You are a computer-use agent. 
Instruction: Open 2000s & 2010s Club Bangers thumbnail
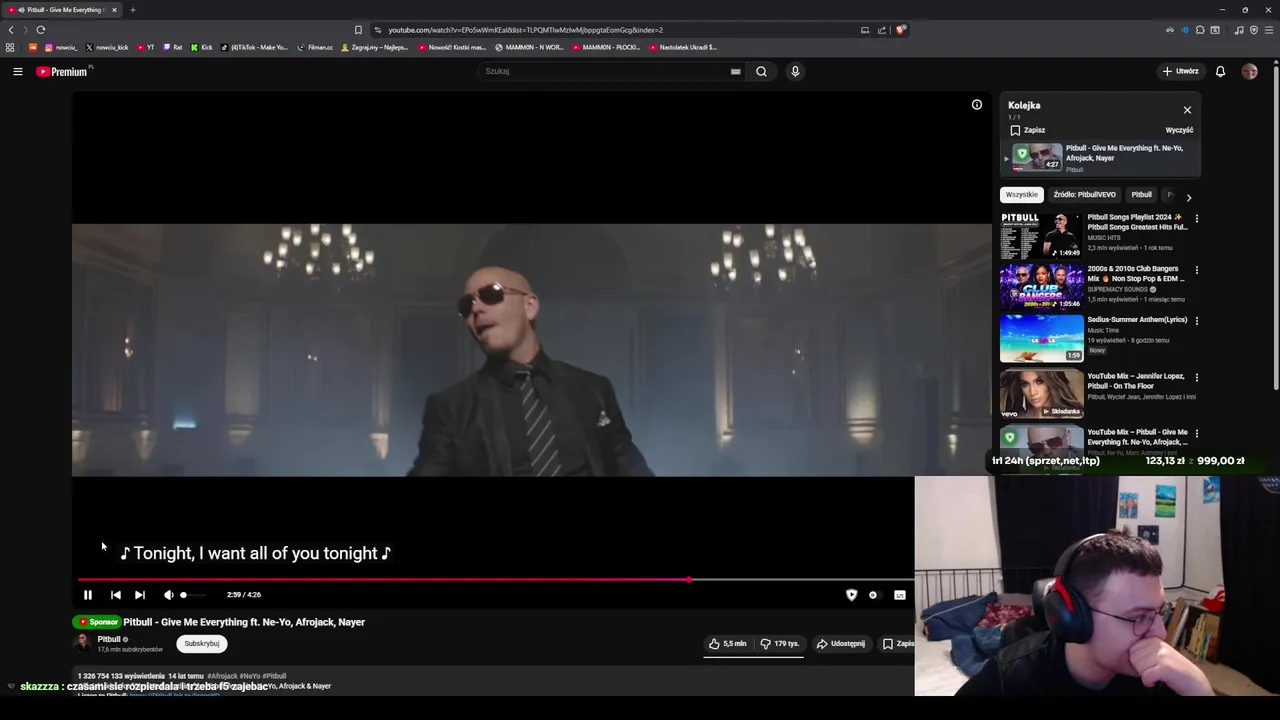pos(1041,286)
